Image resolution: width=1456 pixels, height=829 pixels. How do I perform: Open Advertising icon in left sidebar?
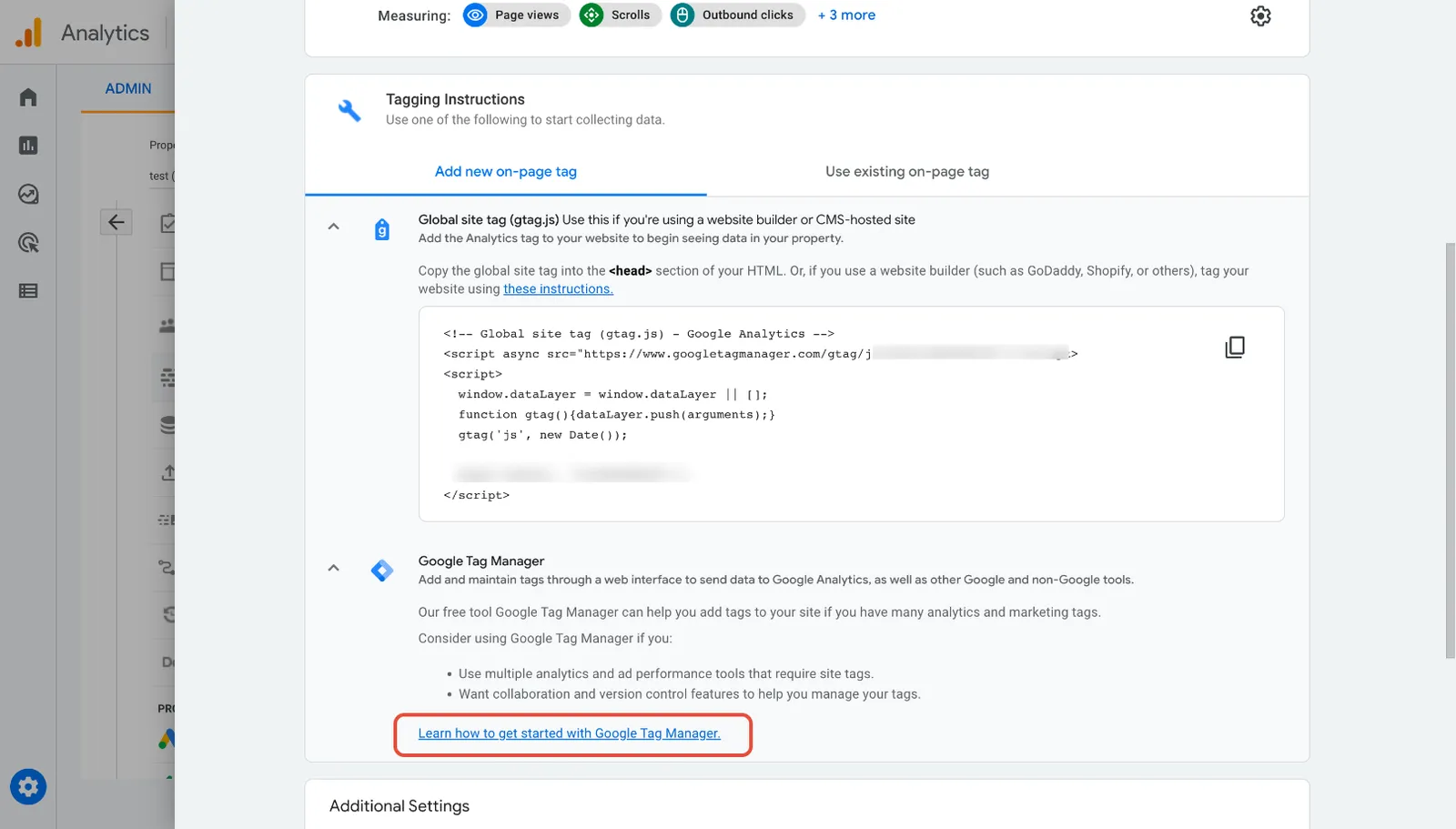pyautogui.click(x=28, y=242)
